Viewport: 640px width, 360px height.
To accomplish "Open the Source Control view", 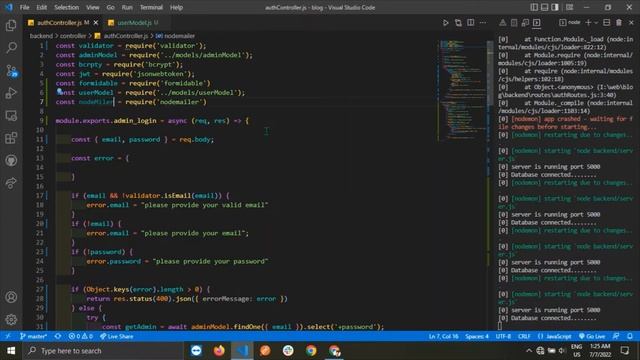I will pyautogui.click(x=11, y=71).
